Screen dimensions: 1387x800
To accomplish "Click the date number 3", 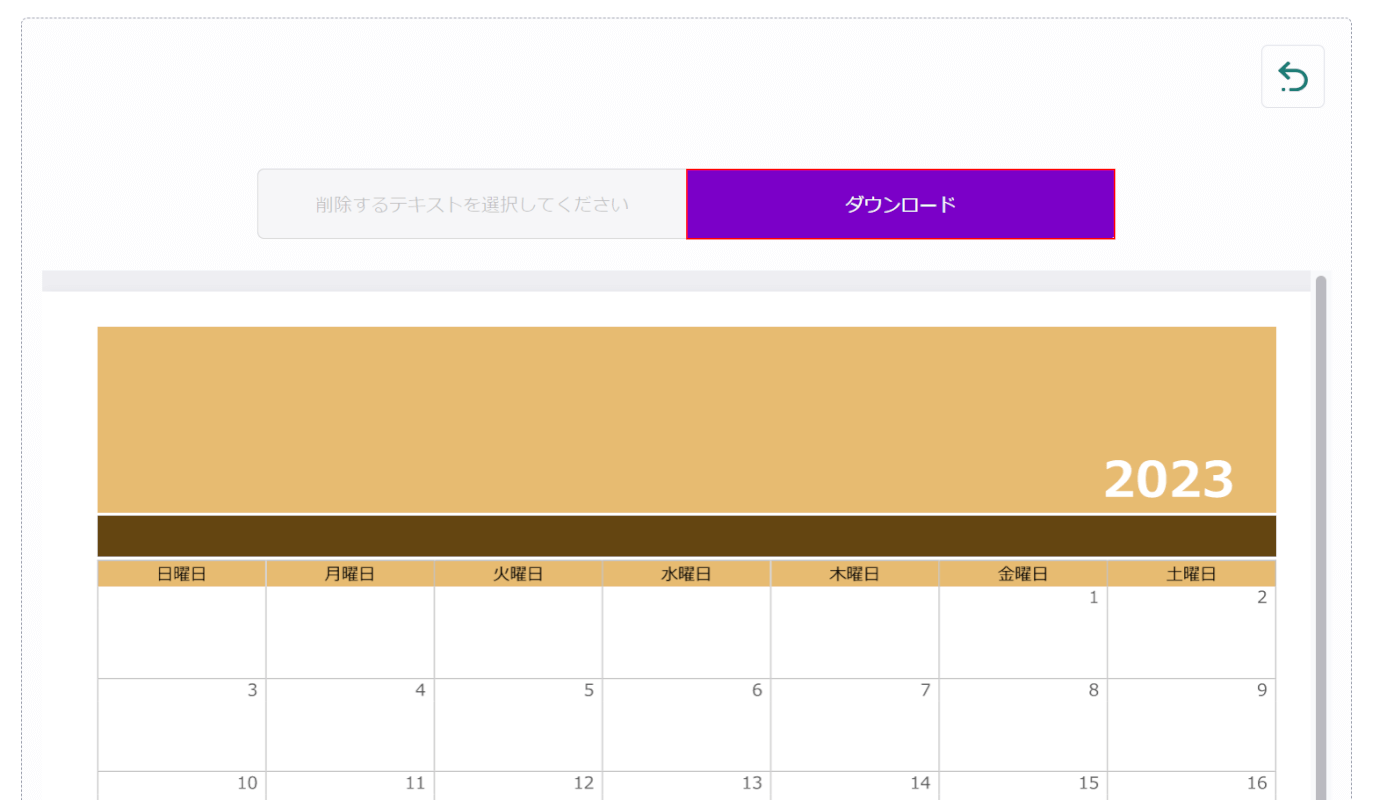I will [x=252, y=690].
